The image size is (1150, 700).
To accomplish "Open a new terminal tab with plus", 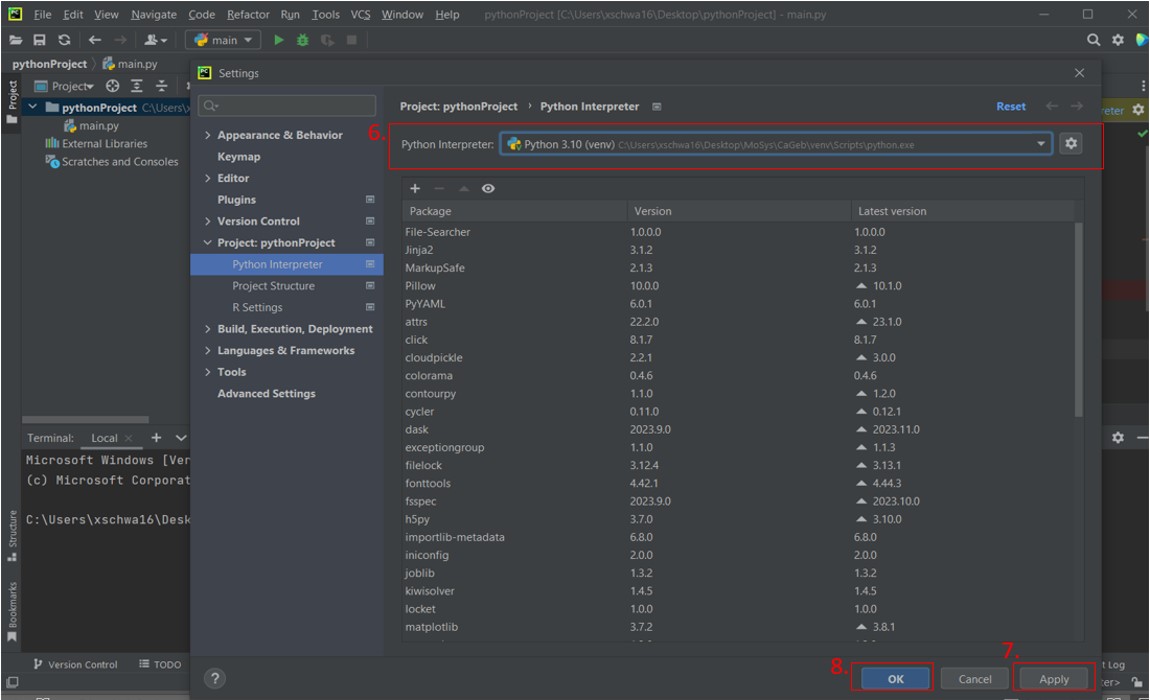I will 156,437.
